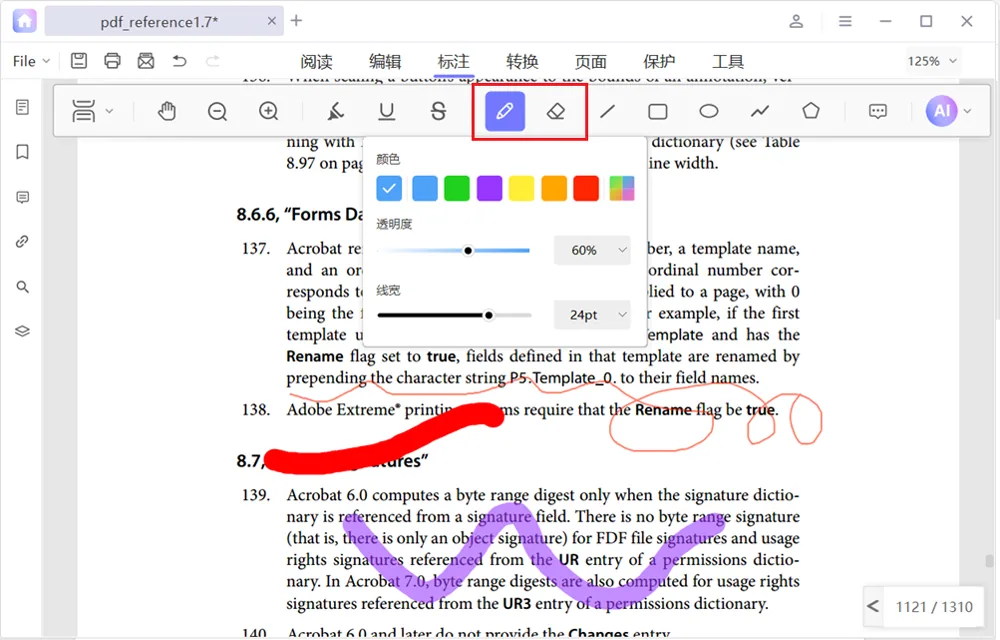Viewport: 1000px width, 640px height.
Task: Open the AI assistant
Action: (942, 111)
